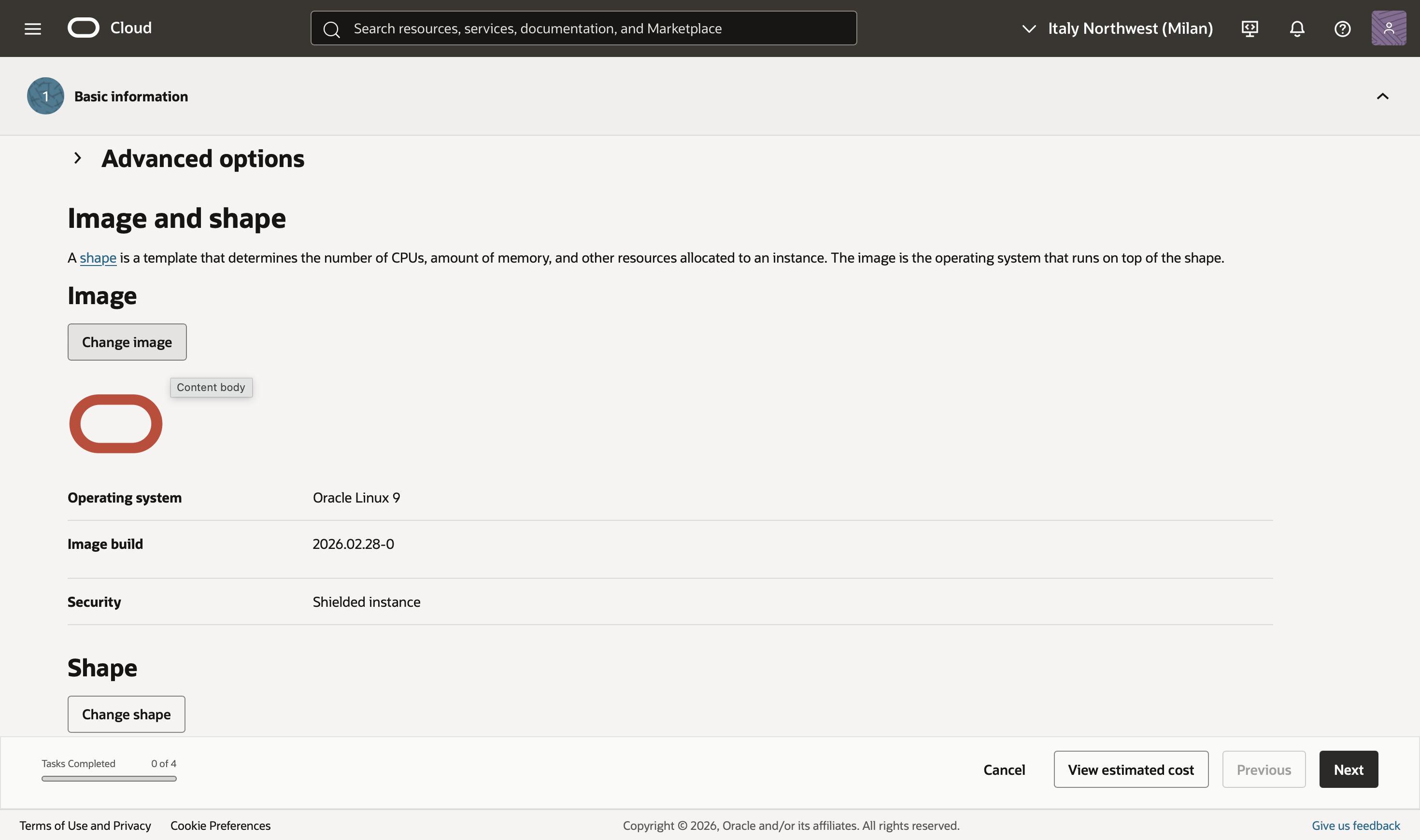
Task: Expand the Advanced options section
Action: pyautogui.click(x=78, y=158)
